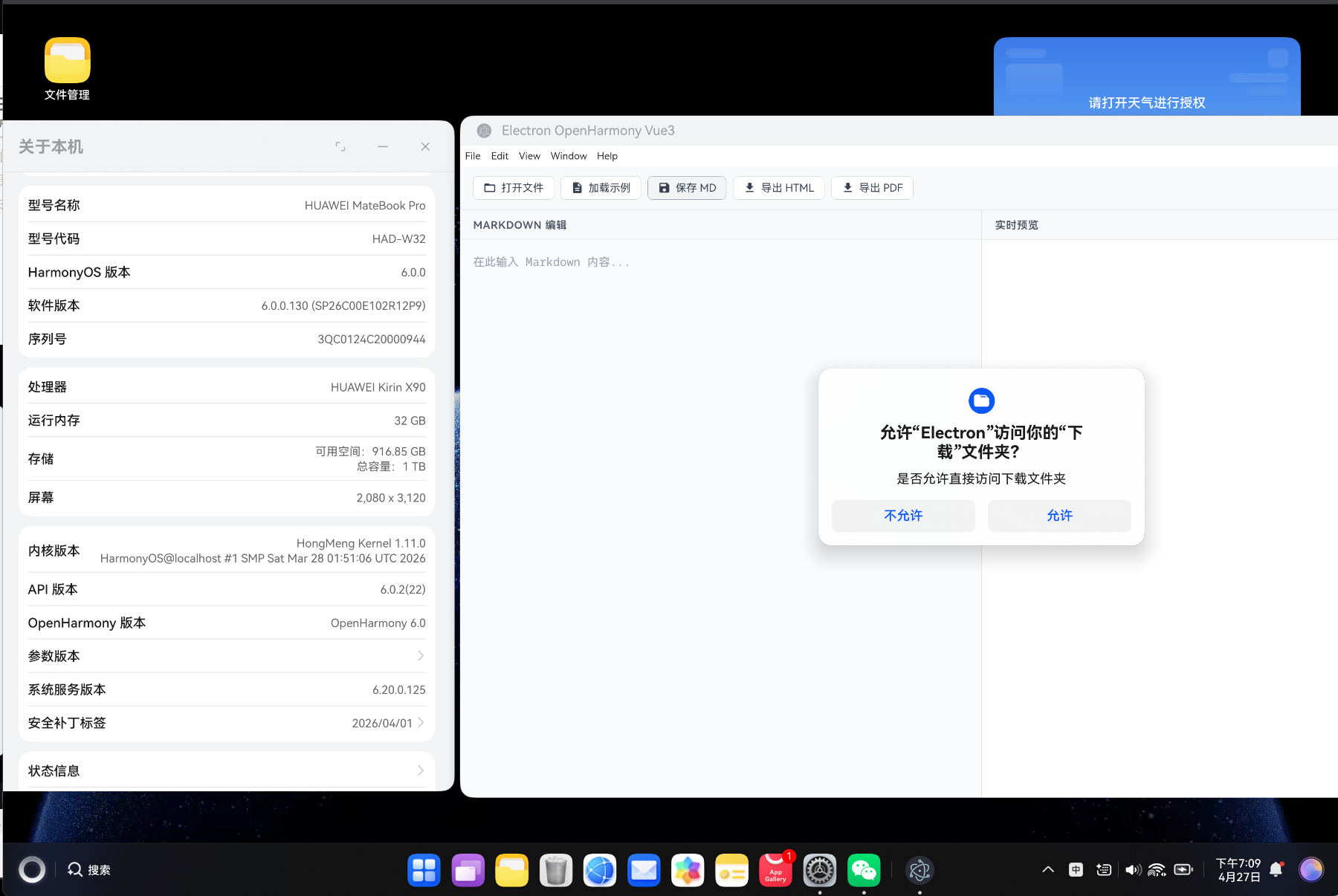Open the app grid icon in the dock
This screenshot has width=1338, height=896.
point(424,870)
